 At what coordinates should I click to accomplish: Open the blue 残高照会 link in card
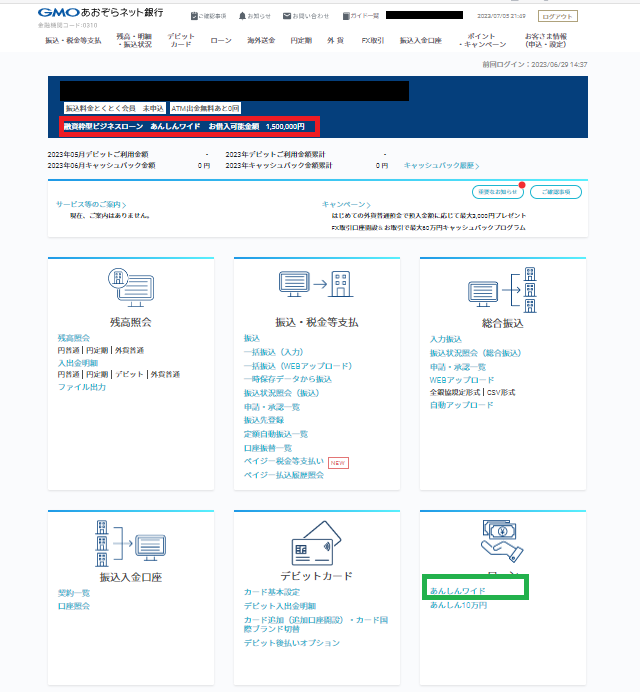click(74, 338)
